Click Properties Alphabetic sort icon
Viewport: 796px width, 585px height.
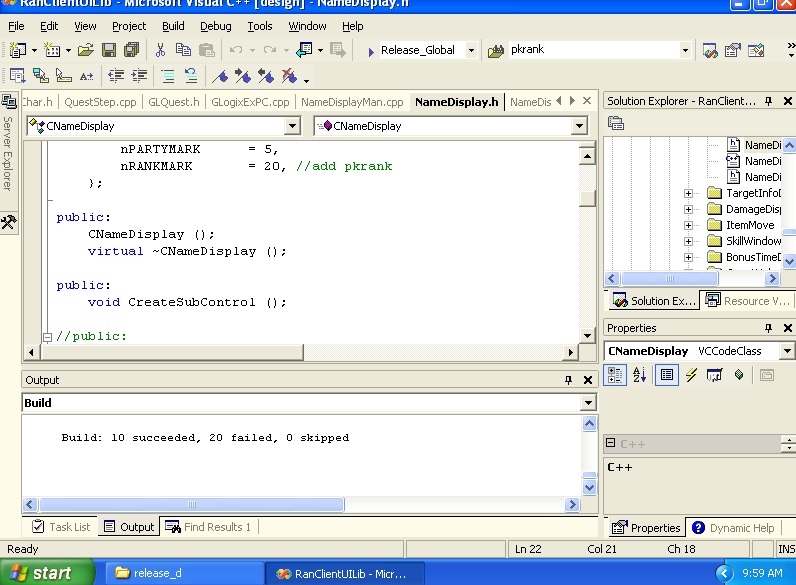click(x=639, y=375)
